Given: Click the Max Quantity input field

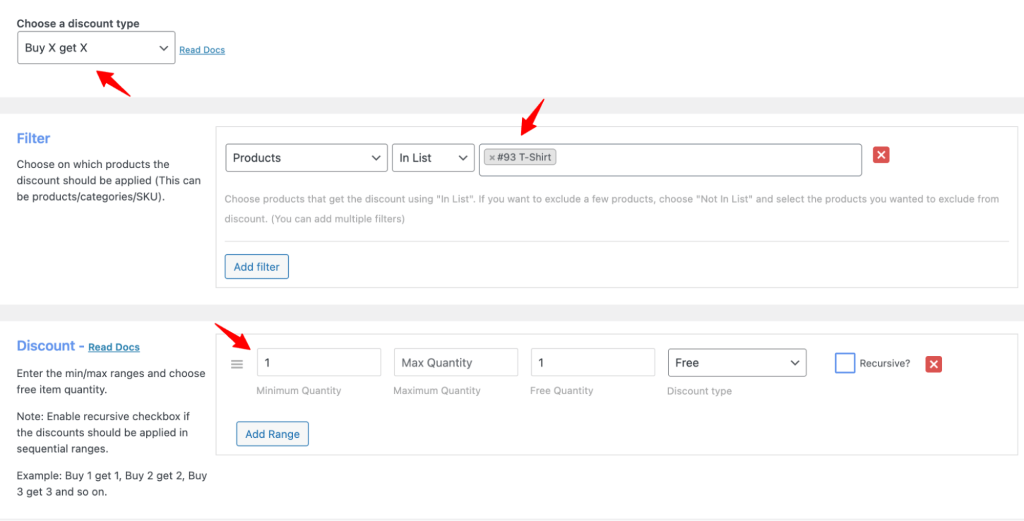Looking at the screenshot, I should [x=456, y=362].
